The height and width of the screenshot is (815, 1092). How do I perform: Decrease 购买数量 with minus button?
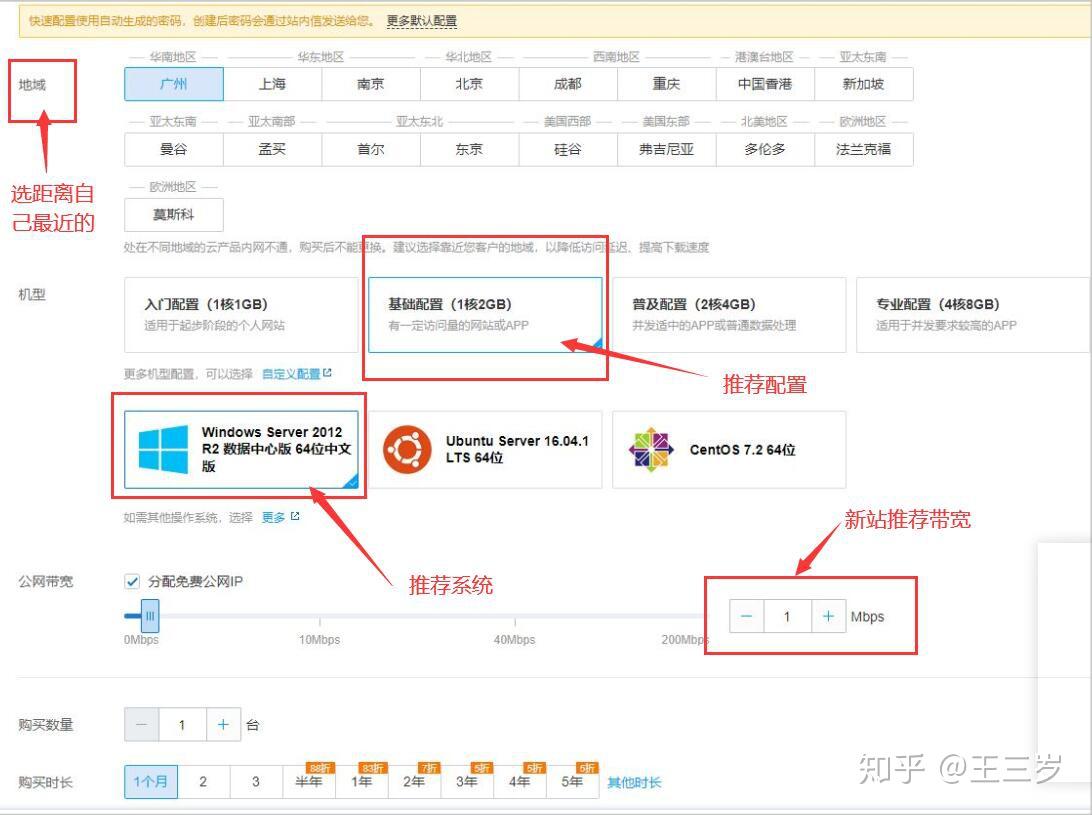tap(141, 724)
